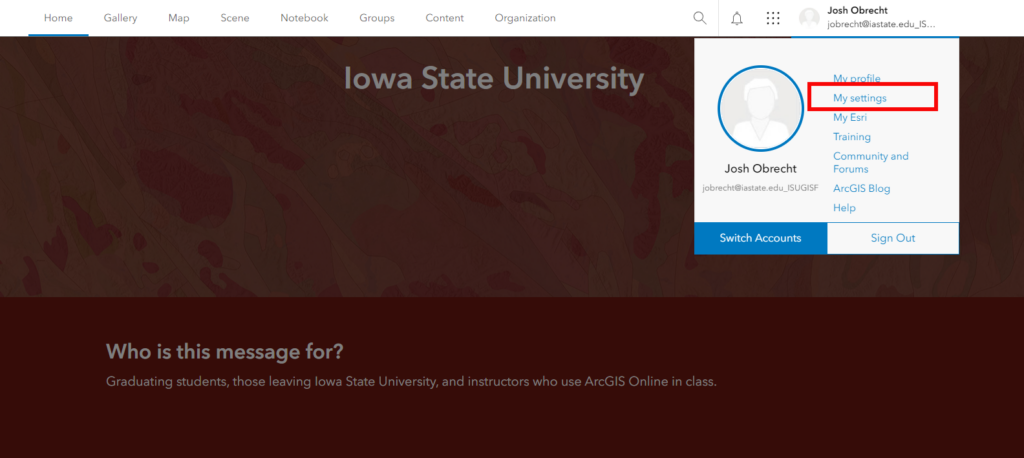Click the Sign Out button
The width and height of the screenshot is (1024, 458).
[x=893, y=238]
